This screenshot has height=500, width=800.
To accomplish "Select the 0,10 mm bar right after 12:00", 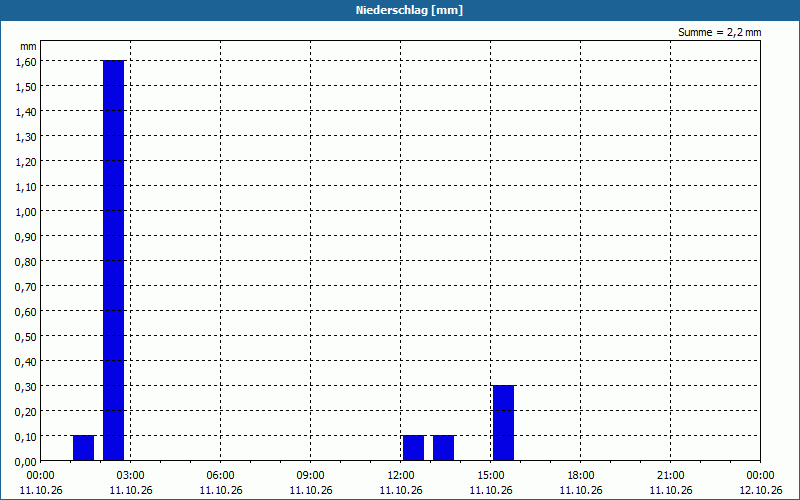I will click(x=413, y=448).
